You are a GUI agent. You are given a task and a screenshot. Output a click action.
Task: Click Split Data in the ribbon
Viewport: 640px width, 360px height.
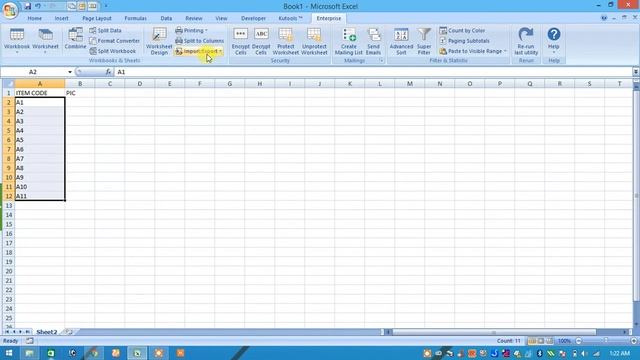point(105,30)
